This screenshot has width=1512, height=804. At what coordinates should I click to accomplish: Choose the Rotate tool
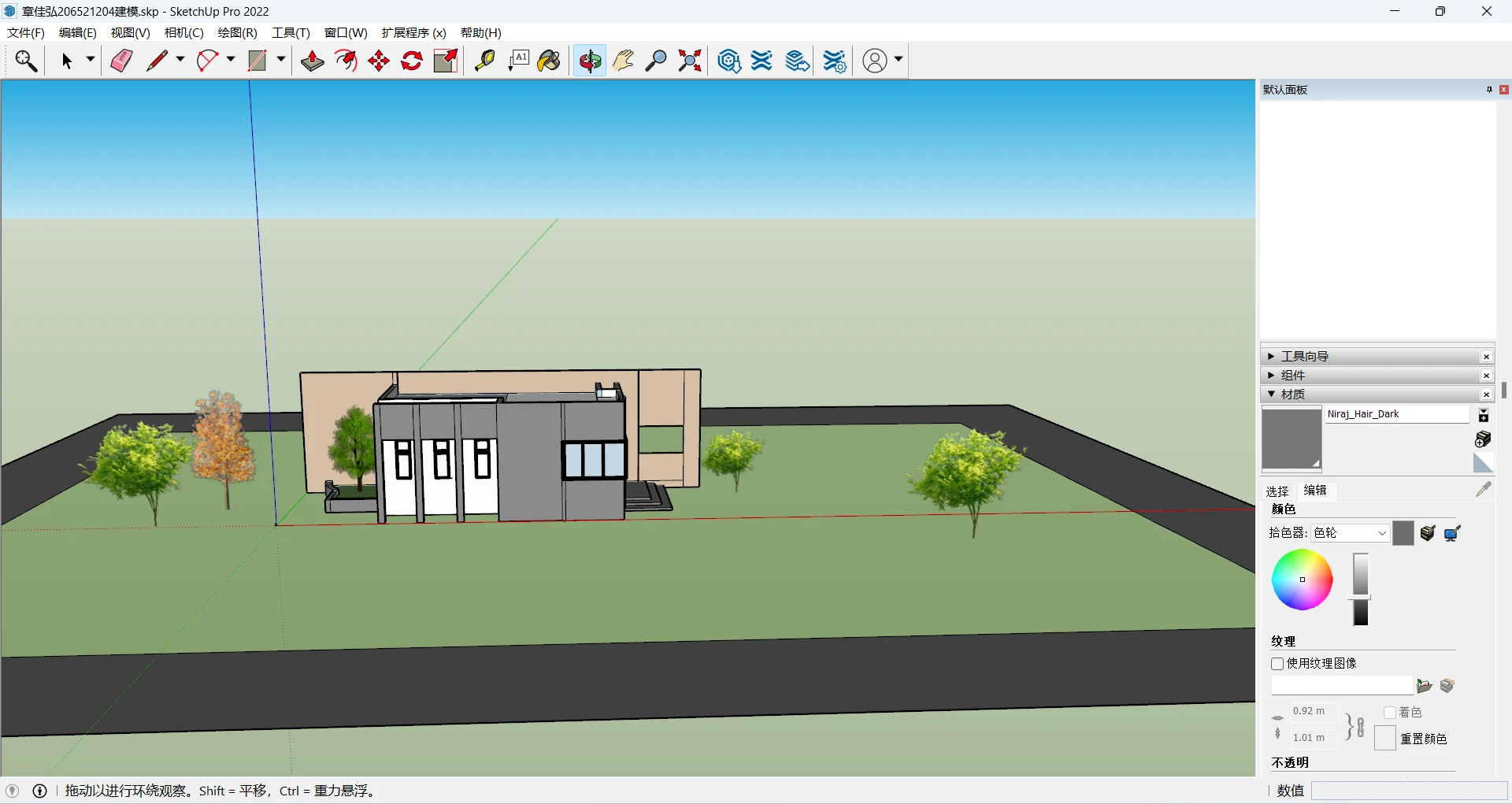(x=412, y=61)
